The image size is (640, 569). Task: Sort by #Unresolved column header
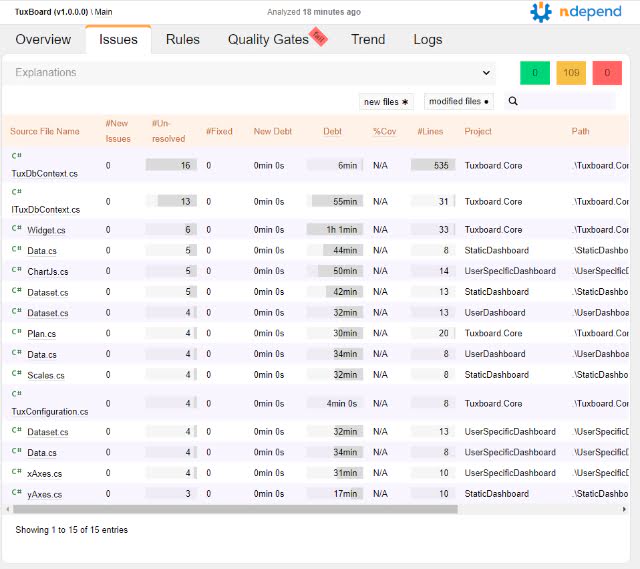coord(168,131)
